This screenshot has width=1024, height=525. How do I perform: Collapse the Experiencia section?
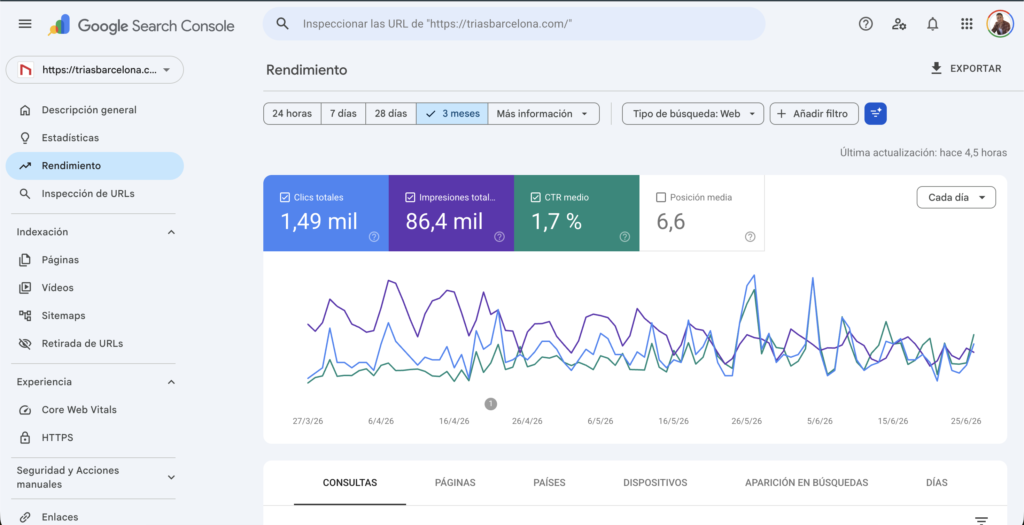(x=171, y=382)
